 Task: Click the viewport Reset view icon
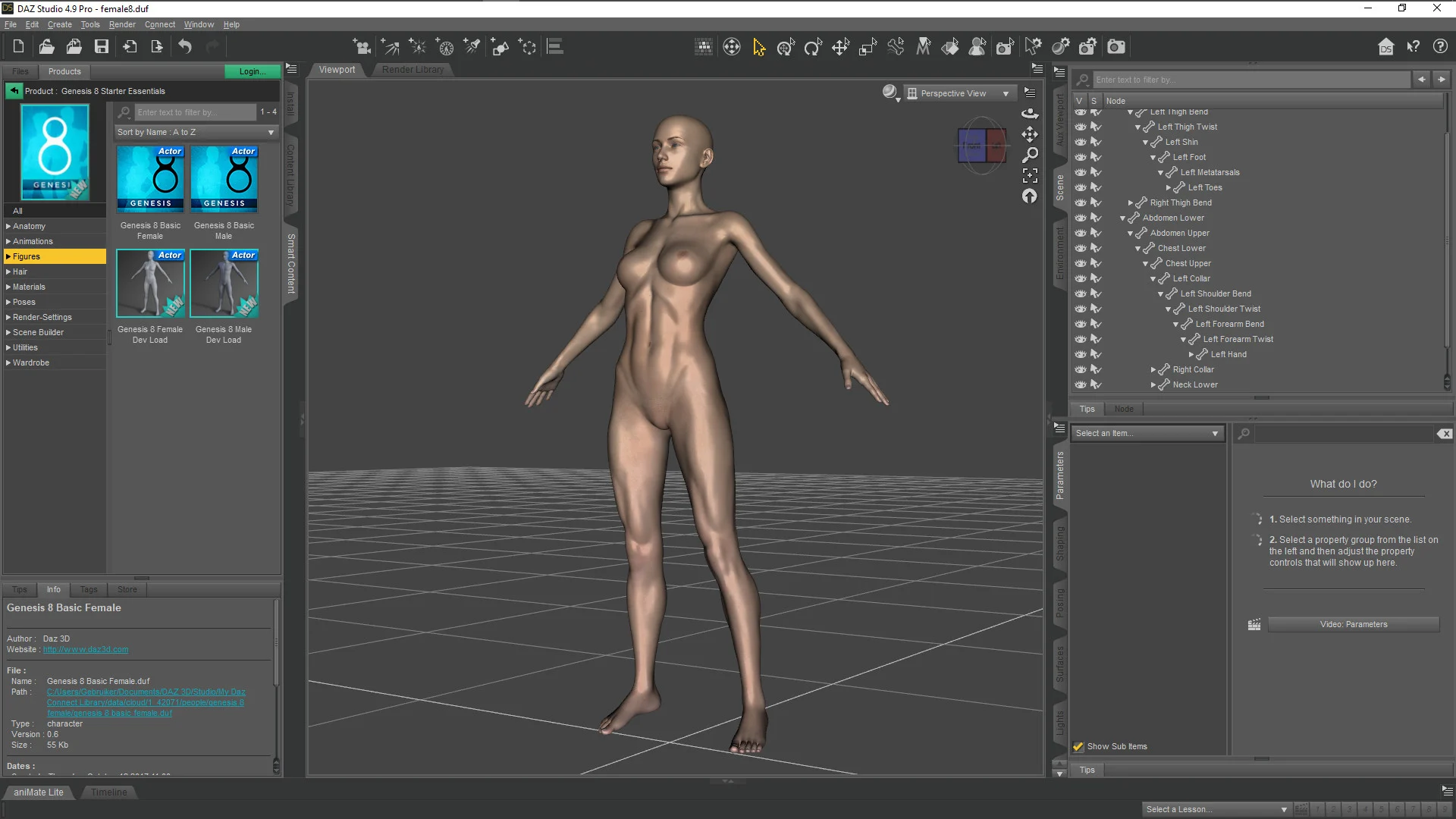pyautogui.click(x=1029, y=196)
